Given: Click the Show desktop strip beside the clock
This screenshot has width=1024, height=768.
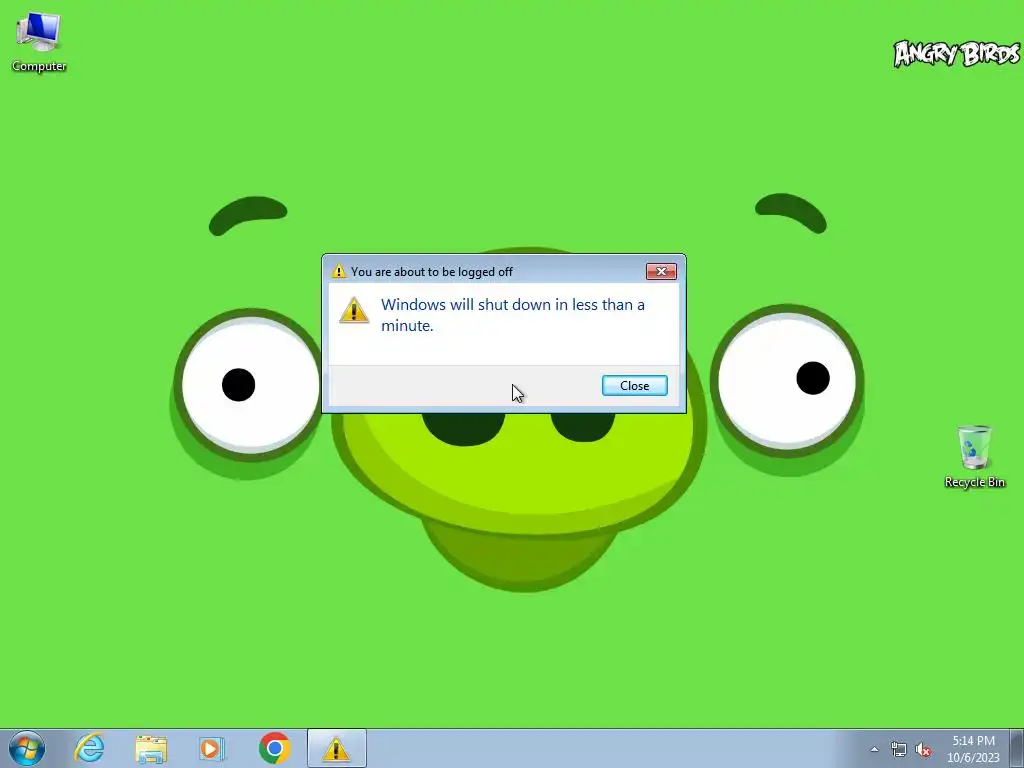Looking at the screenshot, I should click(1017, 748).
